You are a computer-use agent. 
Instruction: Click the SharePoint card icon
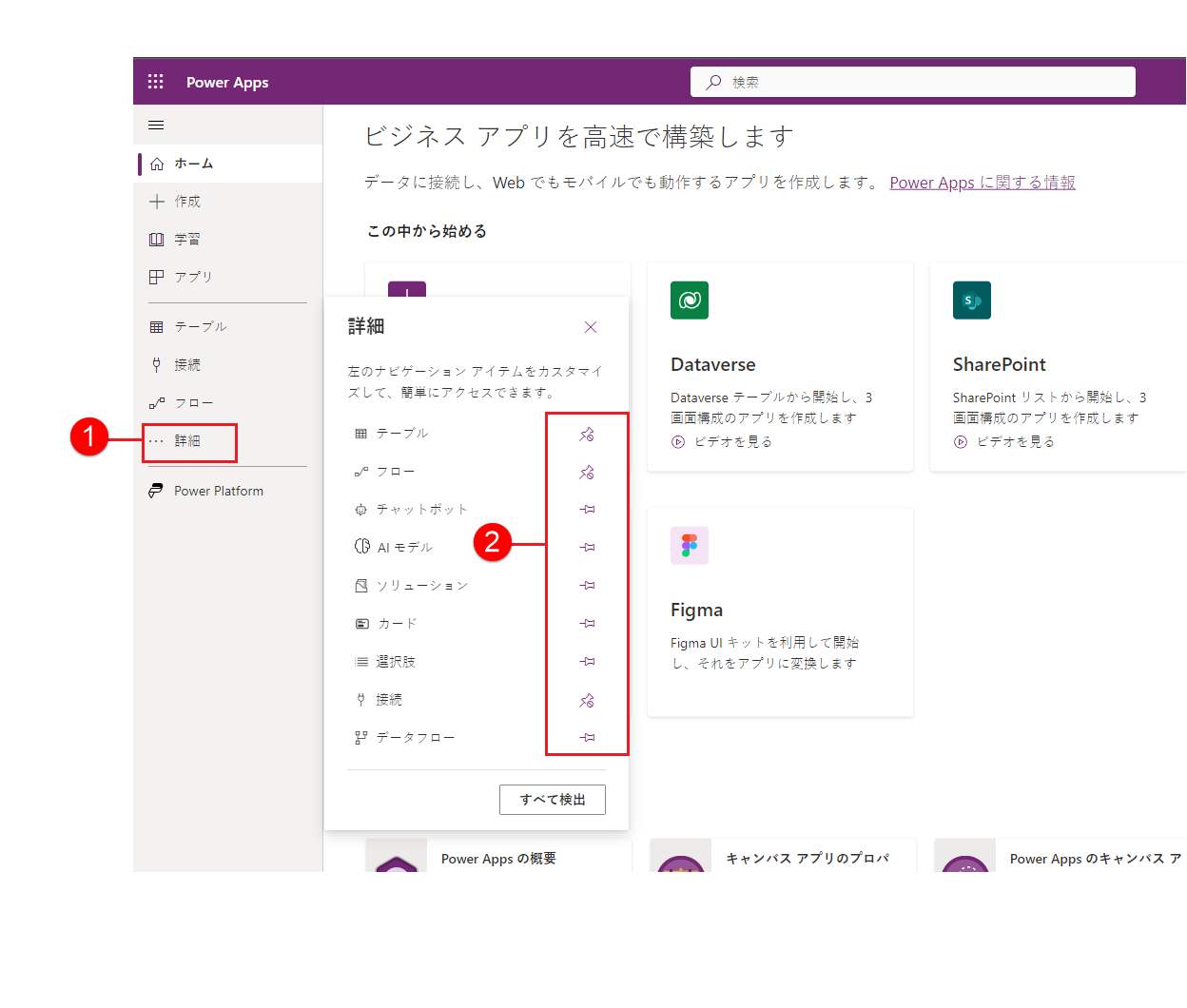pyautogui.click(x=972, y=300)
